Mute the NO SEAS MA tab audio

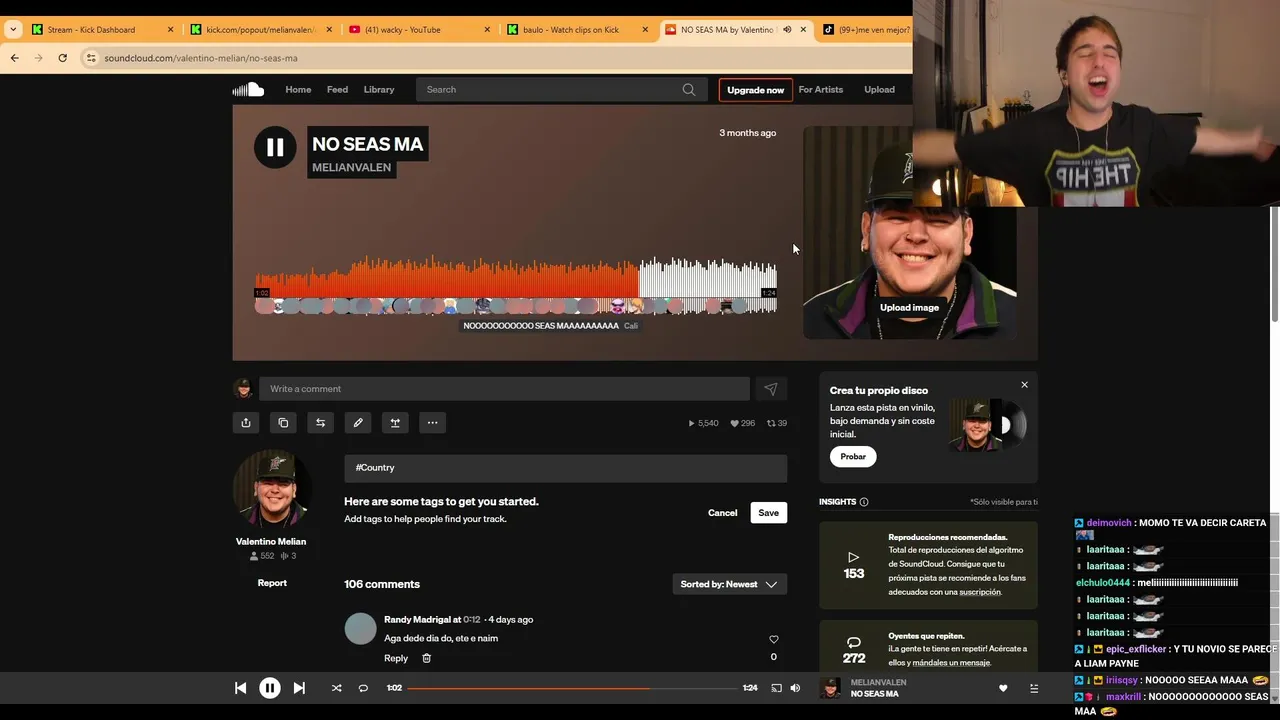coord(787,30)
